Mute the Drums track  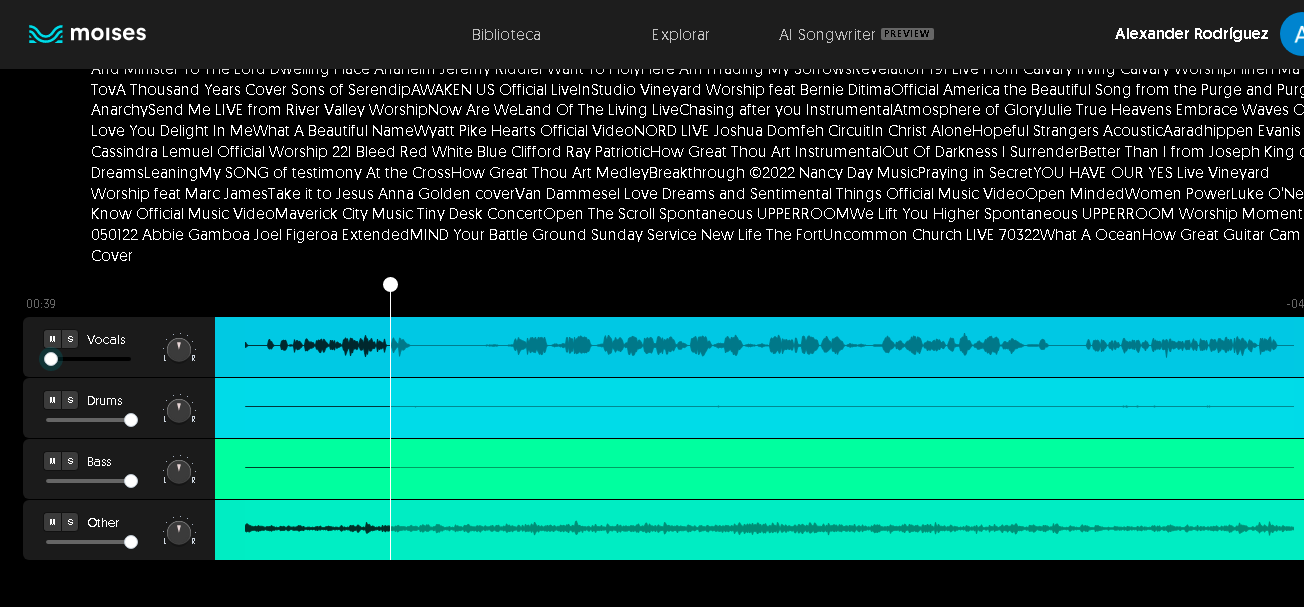[x=52, y=400]
